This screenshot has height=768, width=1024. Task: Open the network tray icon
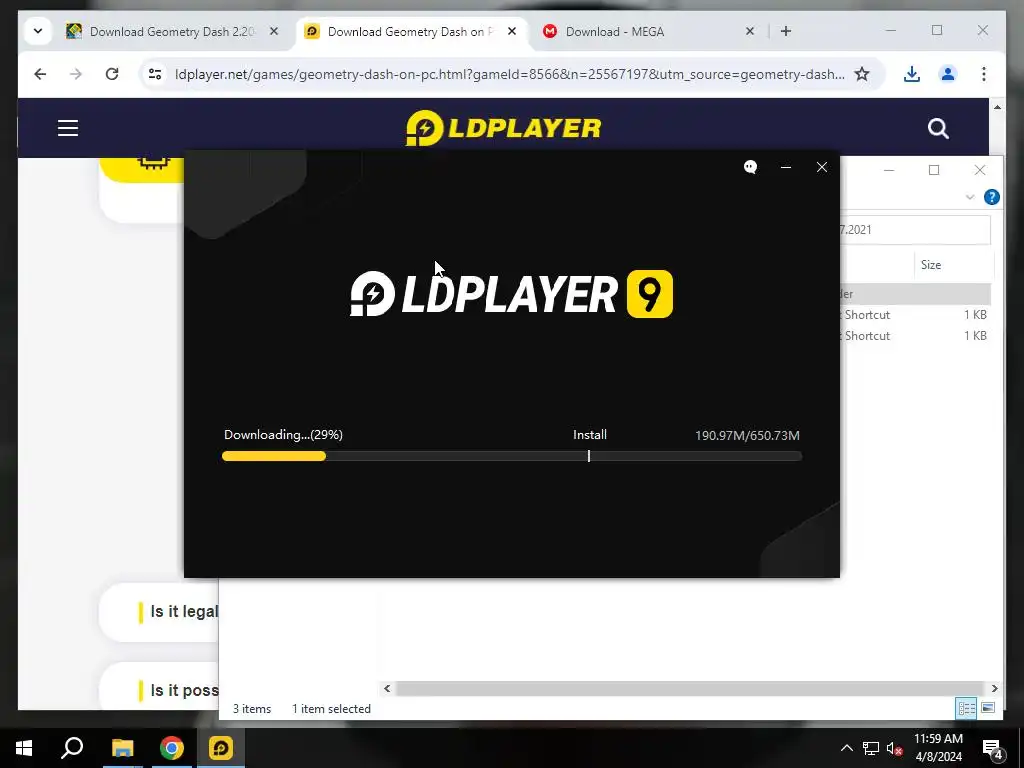click(871, 748)
